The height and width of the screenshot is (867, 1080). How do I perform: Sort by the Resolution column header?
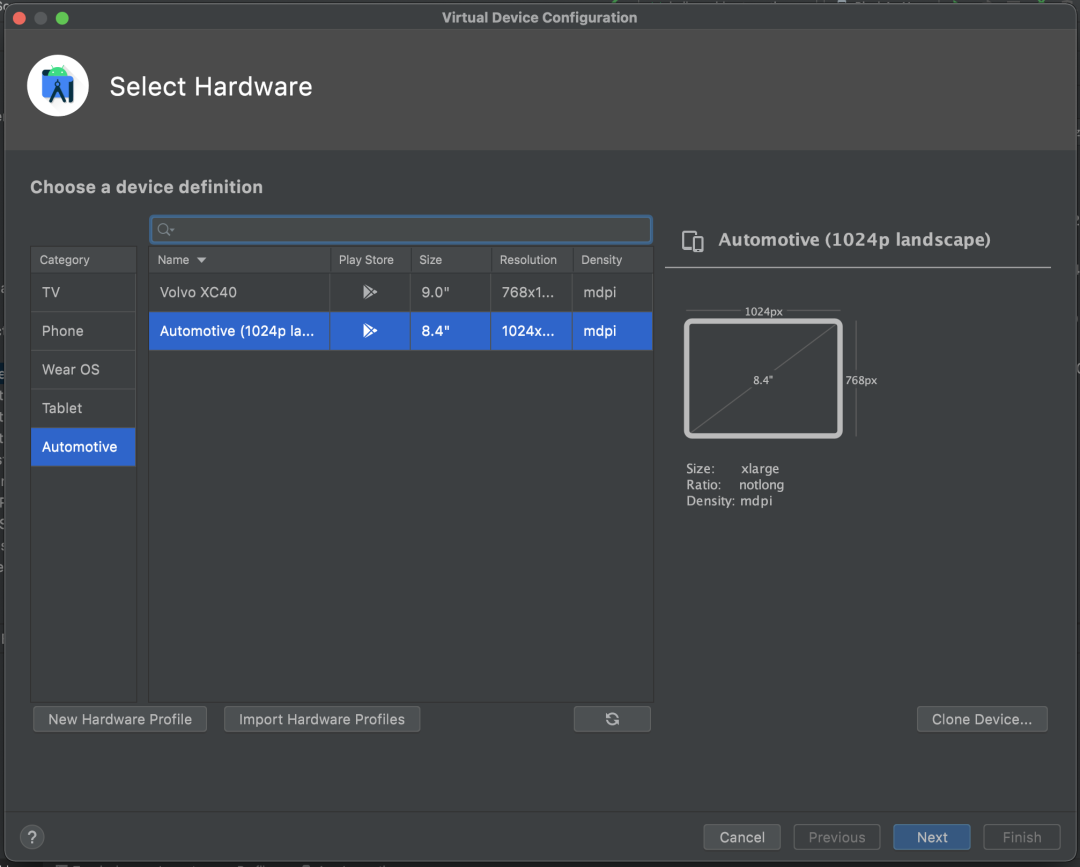pos(532,260)
